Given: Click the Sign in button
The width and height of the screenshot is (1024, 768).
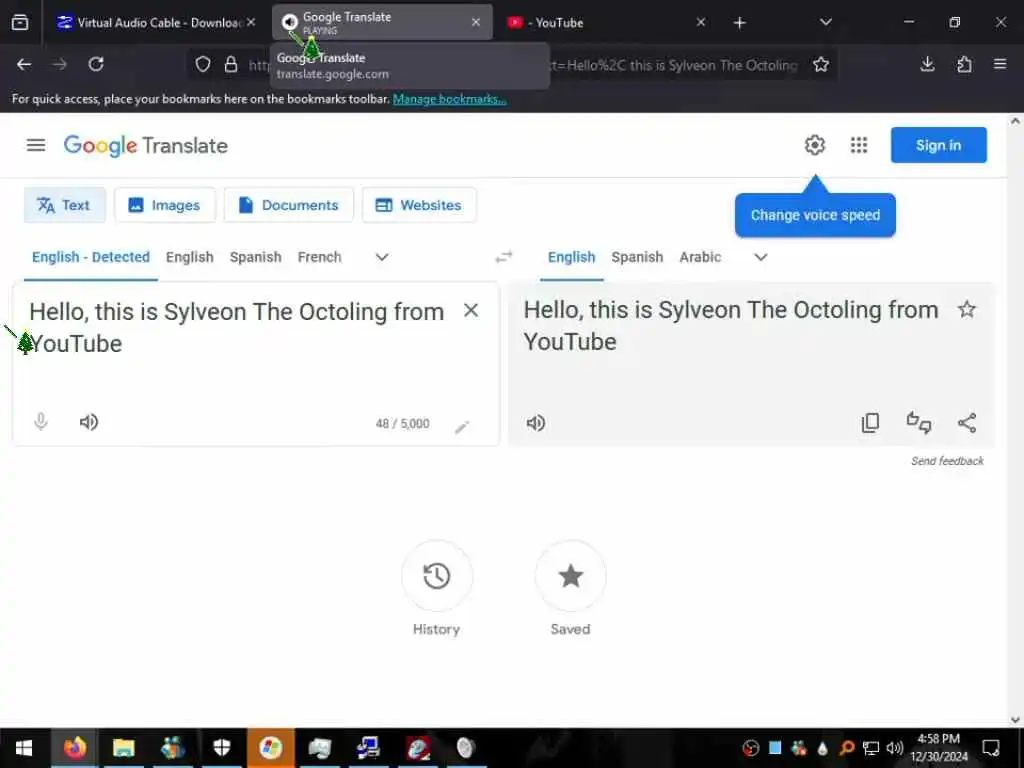Looking at the screenshot, I should 938,145.
